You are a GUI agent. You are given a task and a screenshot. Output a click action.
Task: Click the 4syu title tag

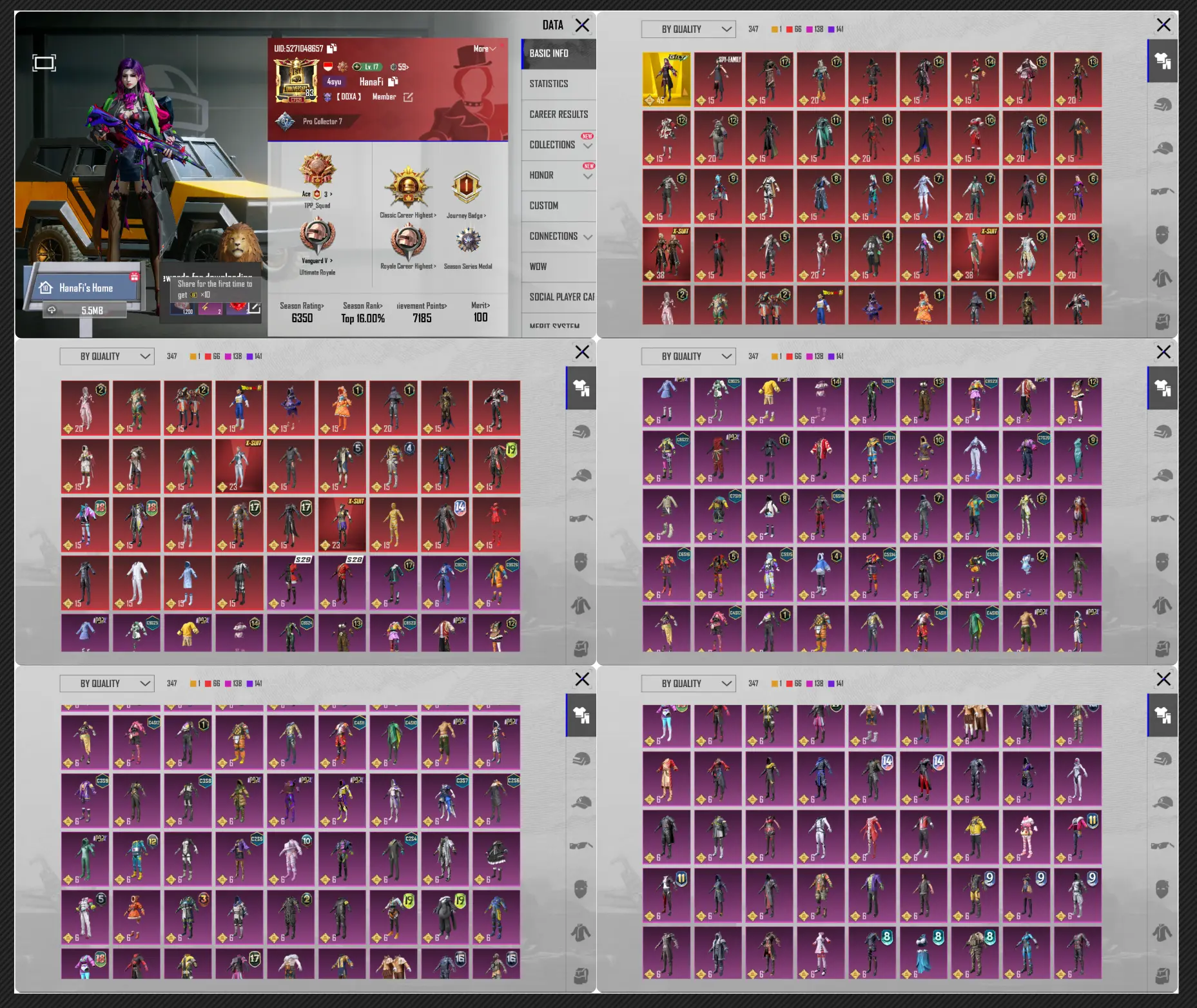(x=334, y=82)
